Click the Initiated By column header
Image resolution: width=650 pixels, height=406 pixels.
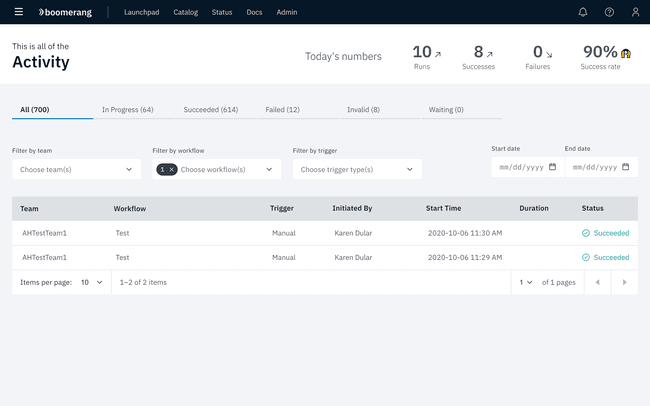click(352, 208)
